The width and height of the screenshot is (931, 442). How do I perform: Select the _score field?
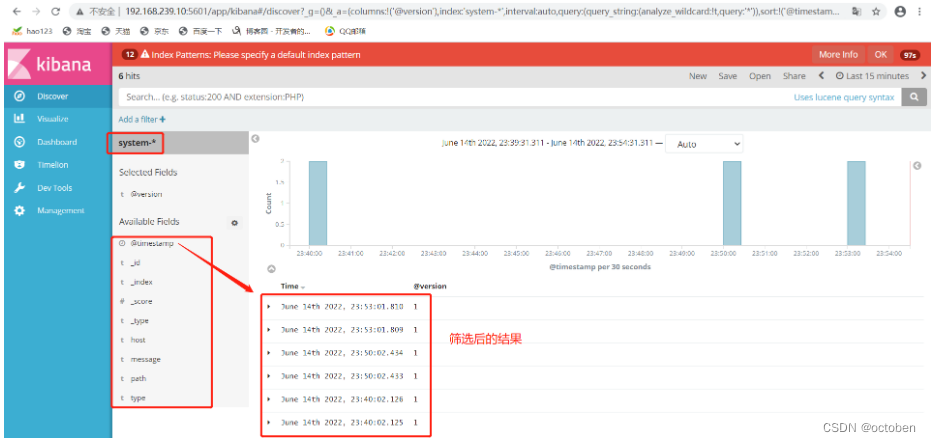pos(141,301)
